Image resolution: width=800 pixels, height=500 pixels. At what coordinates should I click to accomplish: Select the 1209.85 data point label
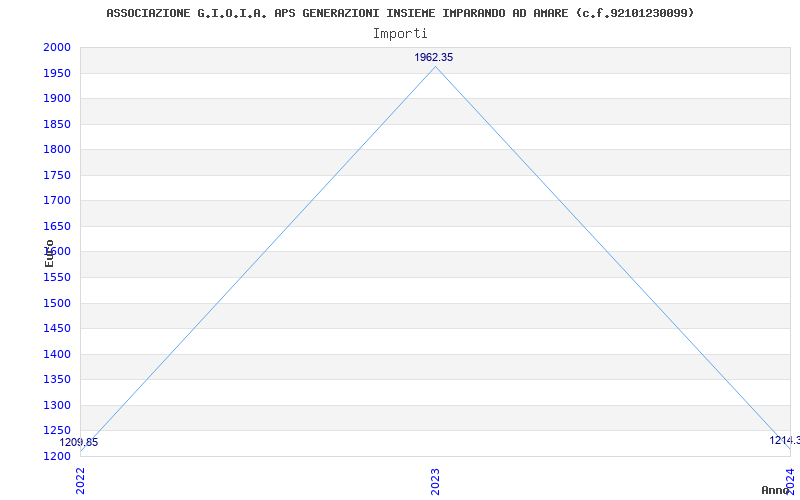click(x=79, y=442)
